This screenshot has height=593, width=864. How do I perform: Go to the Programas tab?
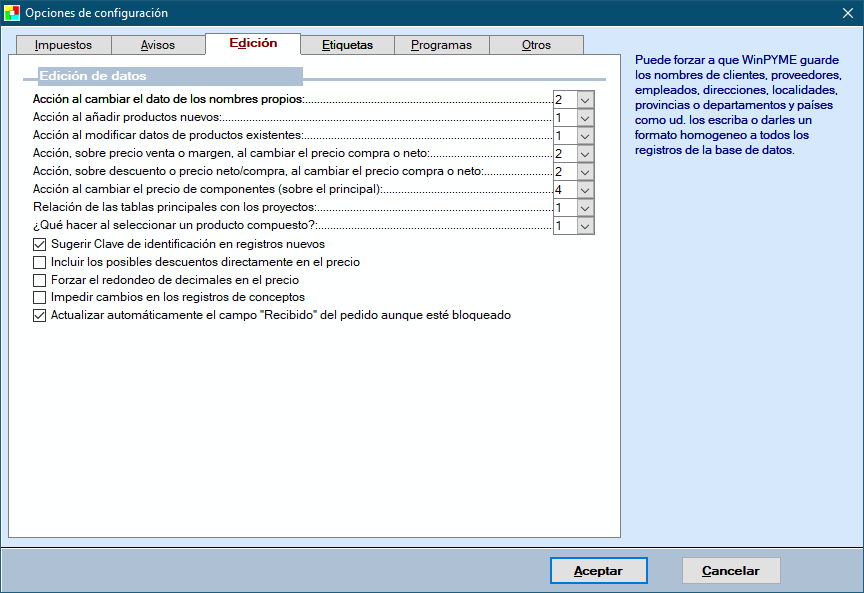click(441, 45)
